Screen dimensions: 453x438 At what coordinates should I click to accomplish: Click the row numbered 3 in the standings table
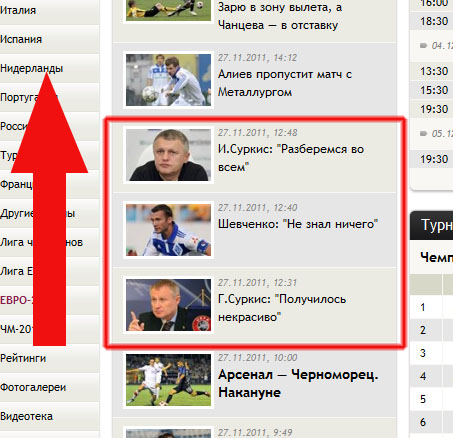[431, 353]
